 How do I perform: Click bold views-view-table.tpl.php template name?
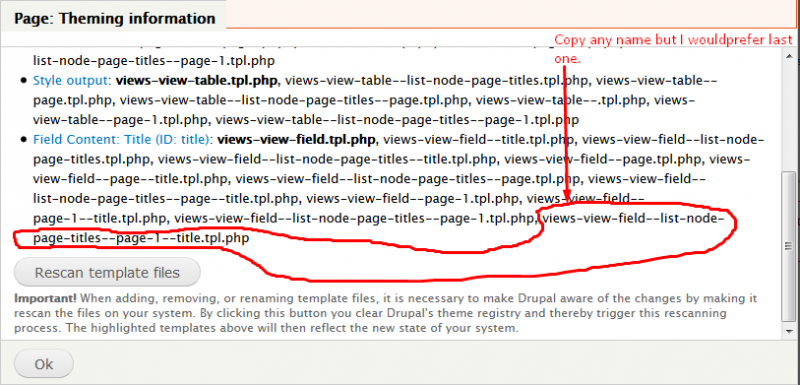point(197,80)
